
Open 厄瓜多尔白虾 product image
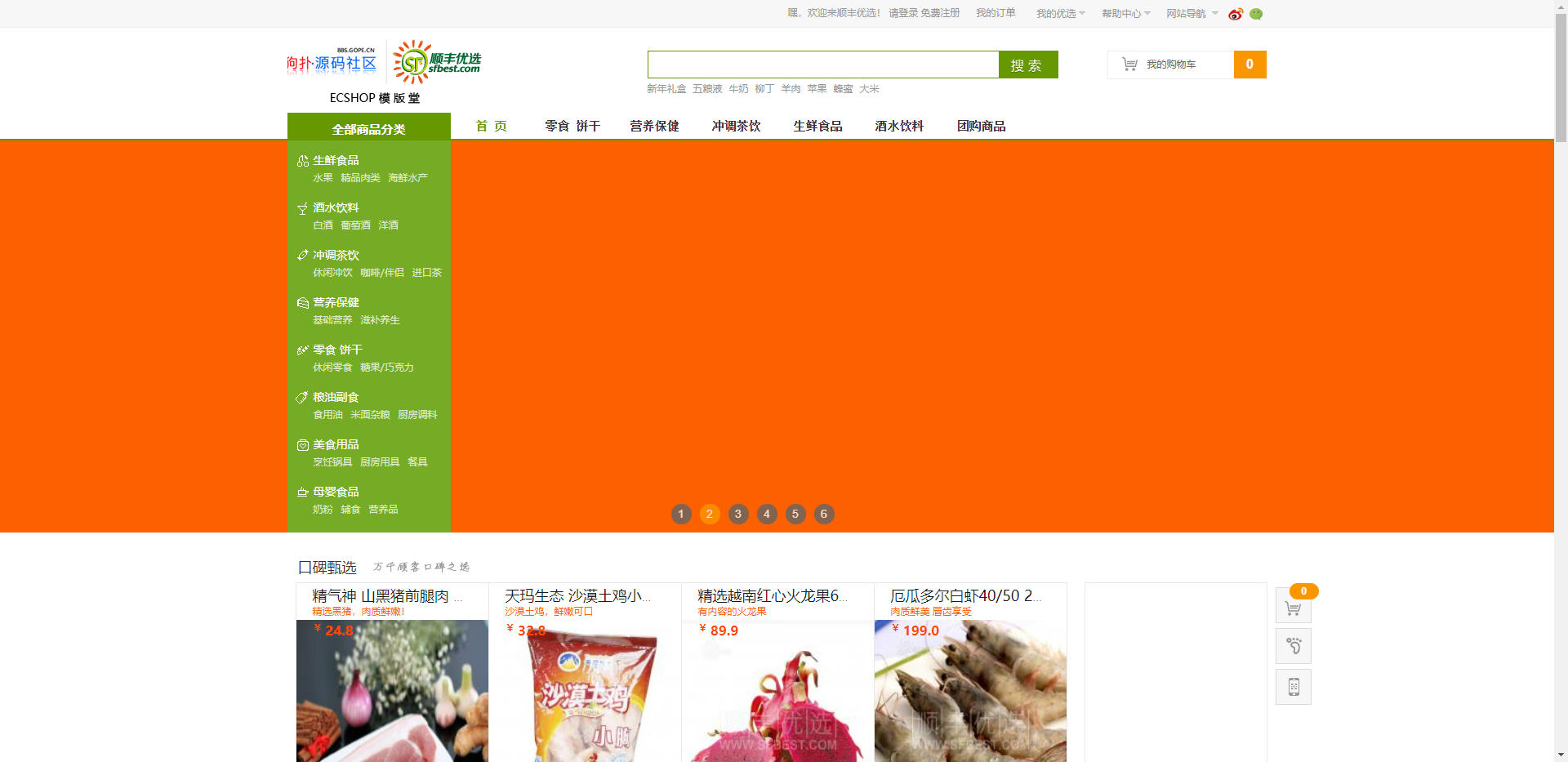[x=970, y=691]
